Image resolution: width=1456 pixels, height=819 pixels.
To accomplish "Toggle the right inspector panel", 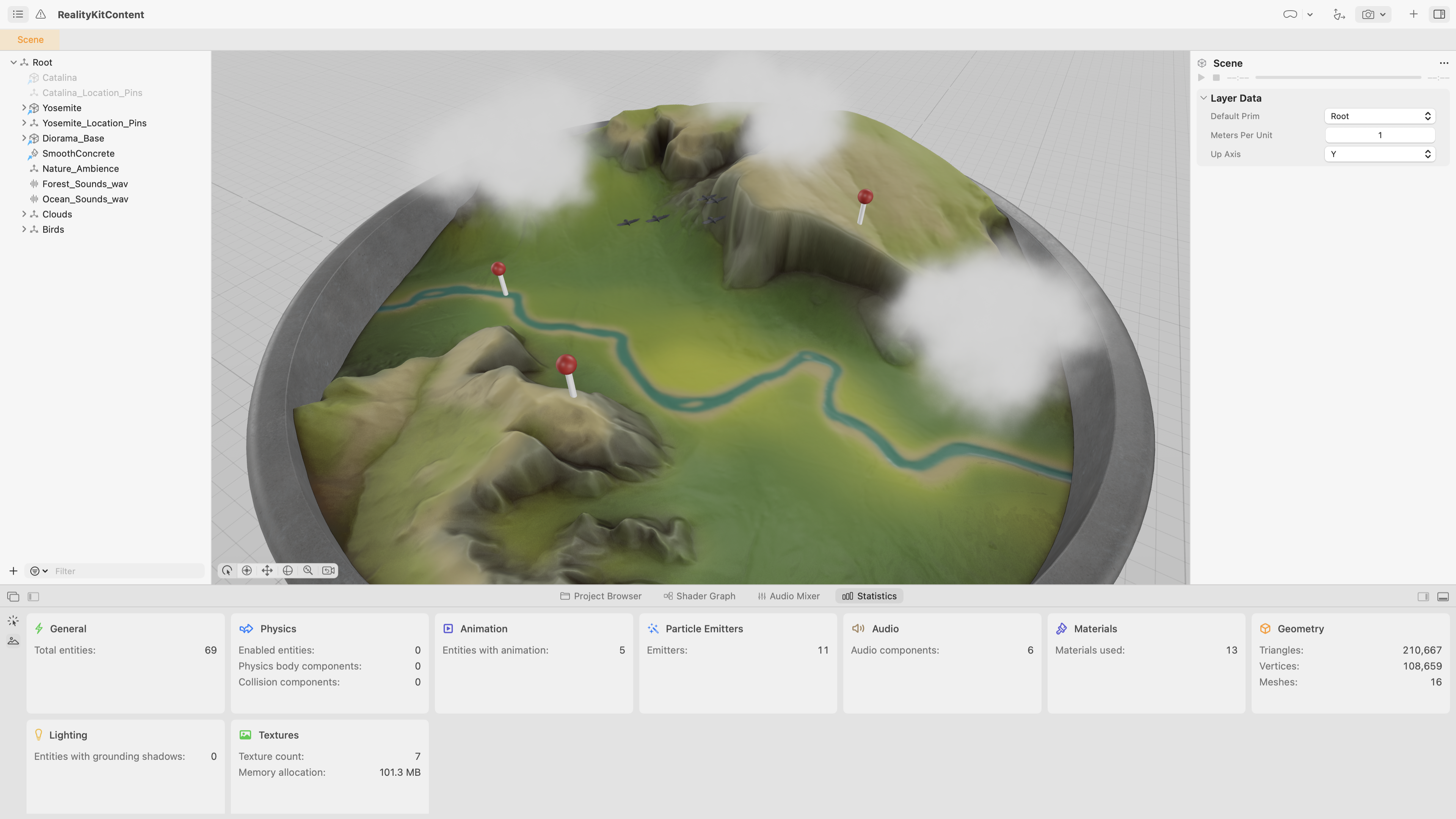I will pos(1438,14).
